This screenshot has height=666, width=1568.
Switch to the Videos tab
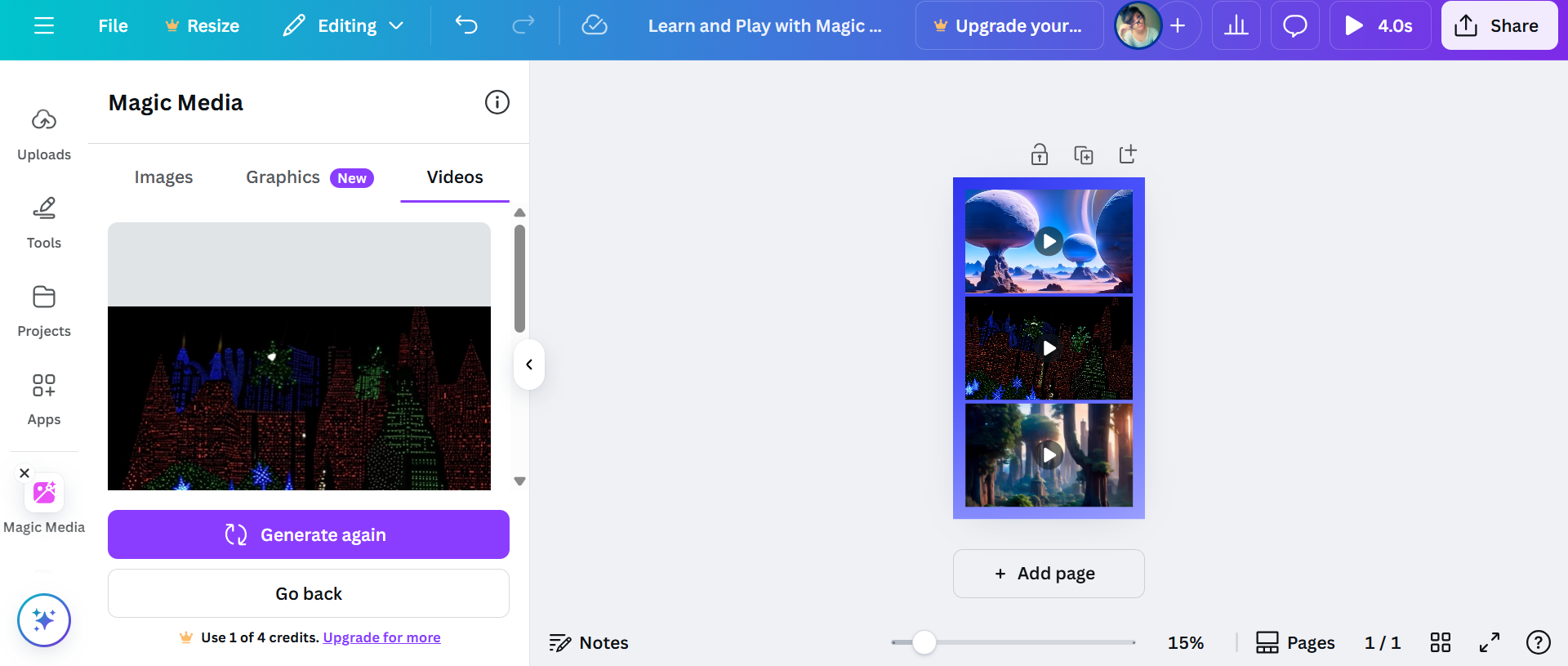[x=455, y=177]
